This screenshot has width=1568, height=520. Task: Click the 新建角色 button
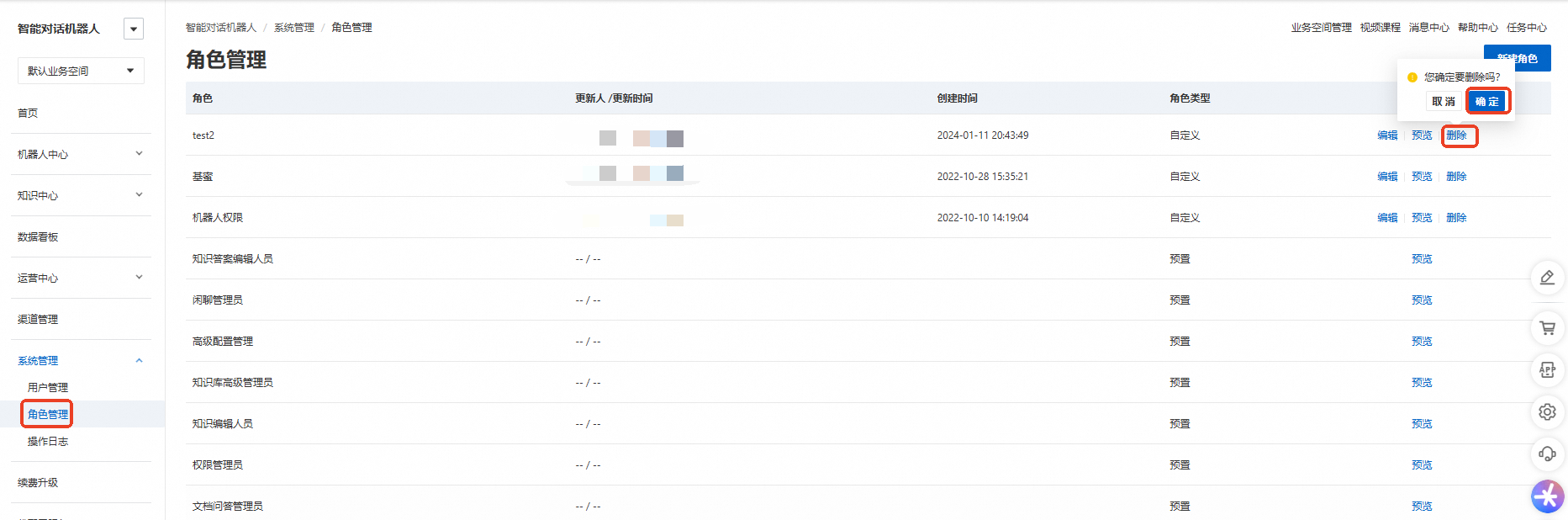(x=1518, y=58)
